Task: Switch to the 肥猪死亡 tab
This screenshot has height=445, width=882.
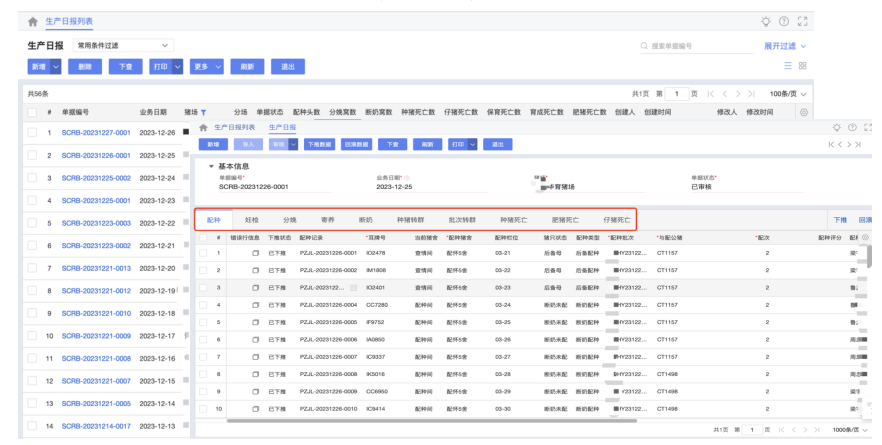Action: tap(565, 220)
